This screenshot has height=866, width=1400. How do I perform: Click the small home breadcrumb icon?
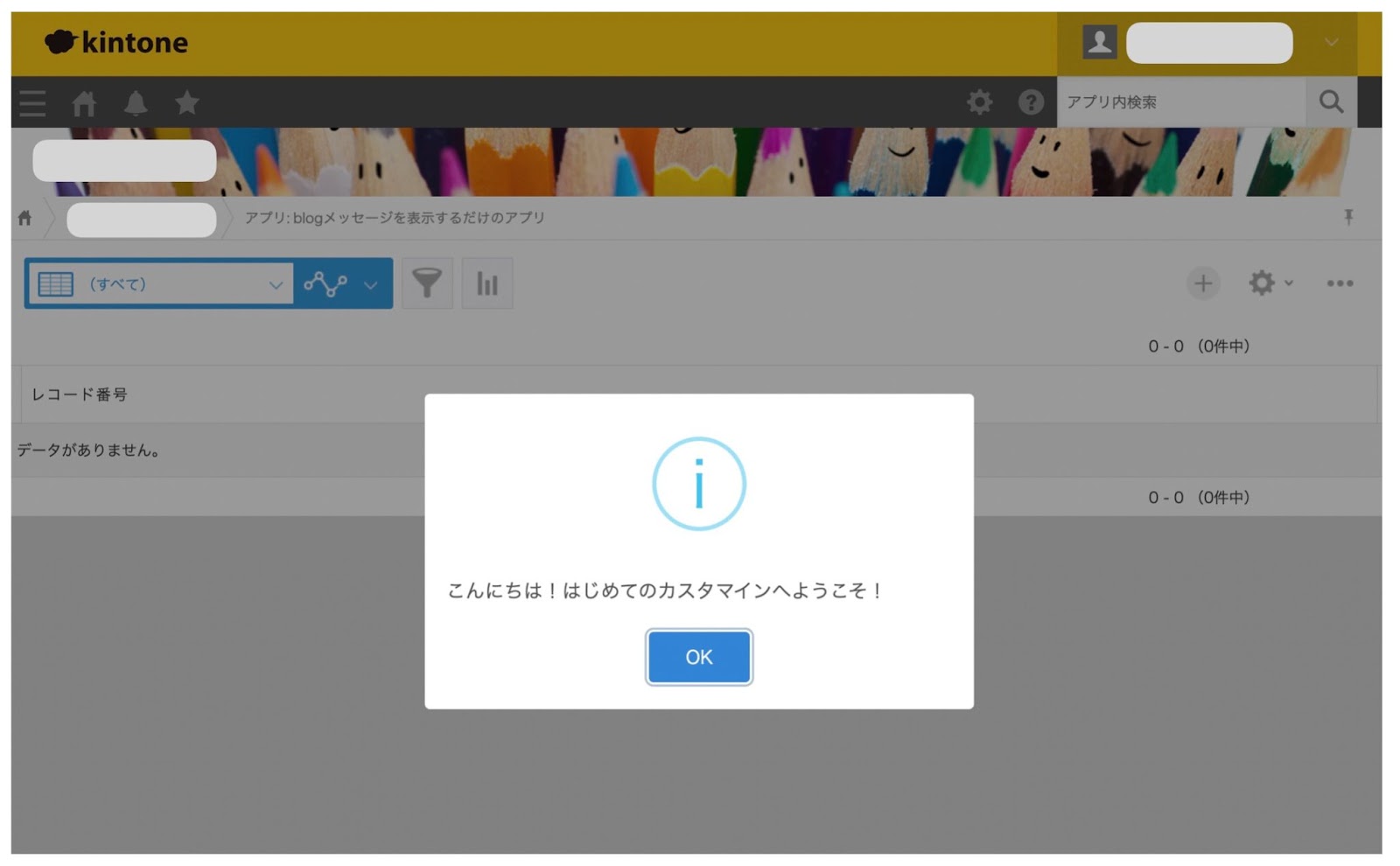click(x=24, y=218)
